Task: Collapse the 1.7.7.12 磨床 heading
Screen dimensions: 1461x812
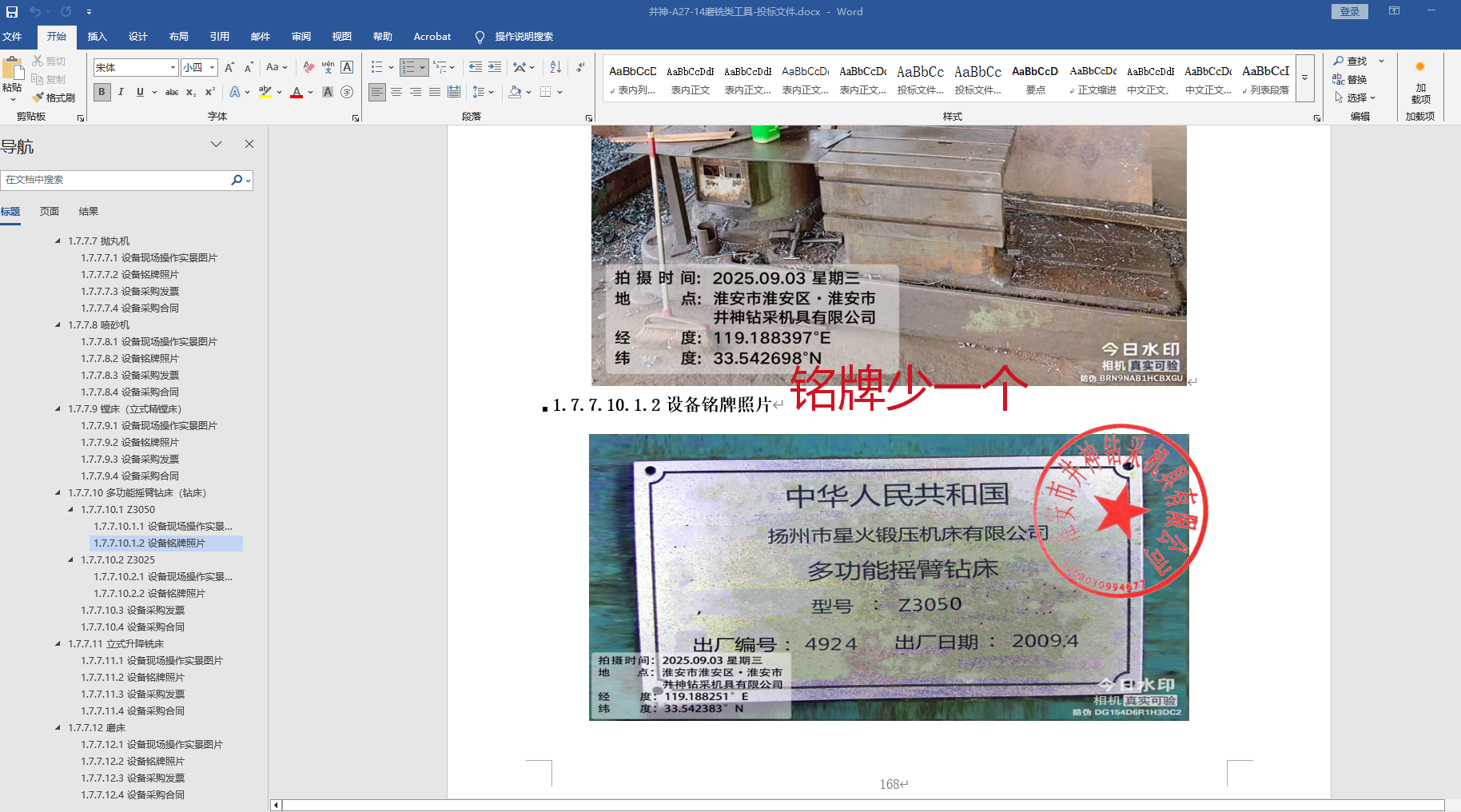Action: [x=58, y=727]
